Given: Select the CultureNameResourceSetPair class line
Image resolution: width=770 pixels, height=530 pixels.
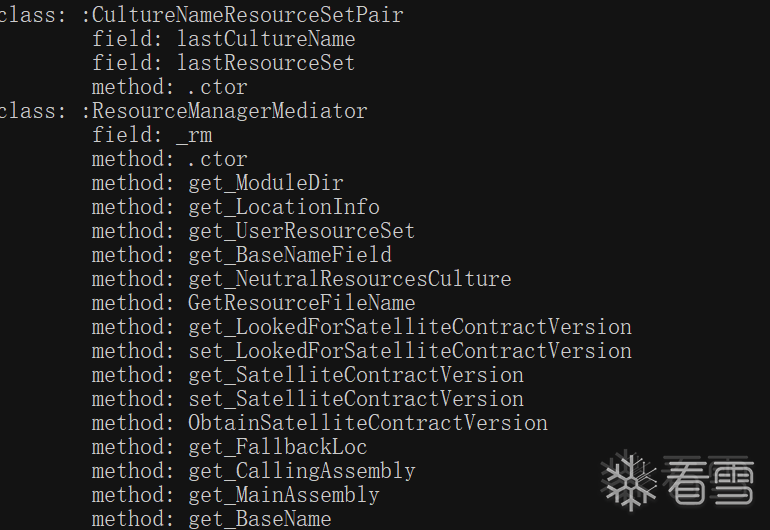Looking at the screenshot, I should [200, 15].
